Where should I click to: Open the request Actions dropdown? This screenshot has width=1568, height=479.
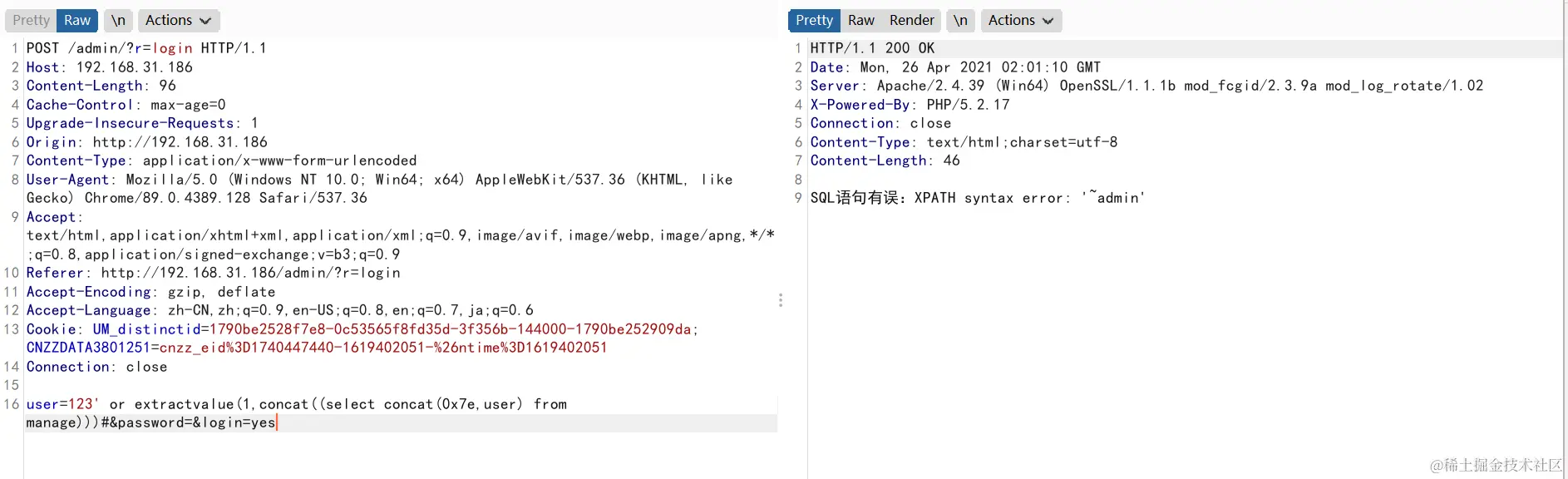178,20
